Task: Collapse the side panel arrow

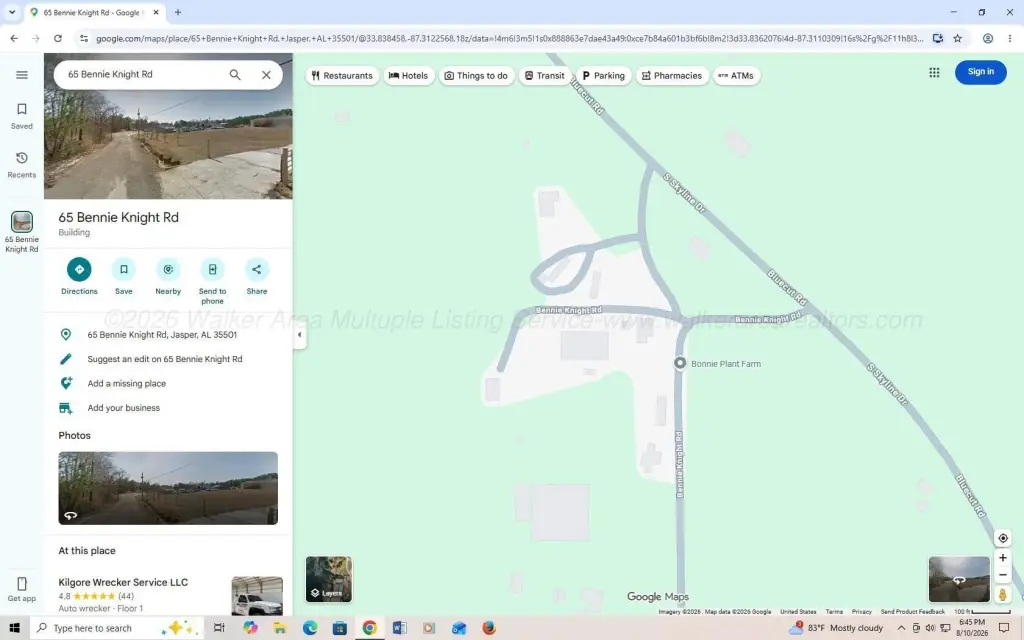Action: click(x=299, y=335)
